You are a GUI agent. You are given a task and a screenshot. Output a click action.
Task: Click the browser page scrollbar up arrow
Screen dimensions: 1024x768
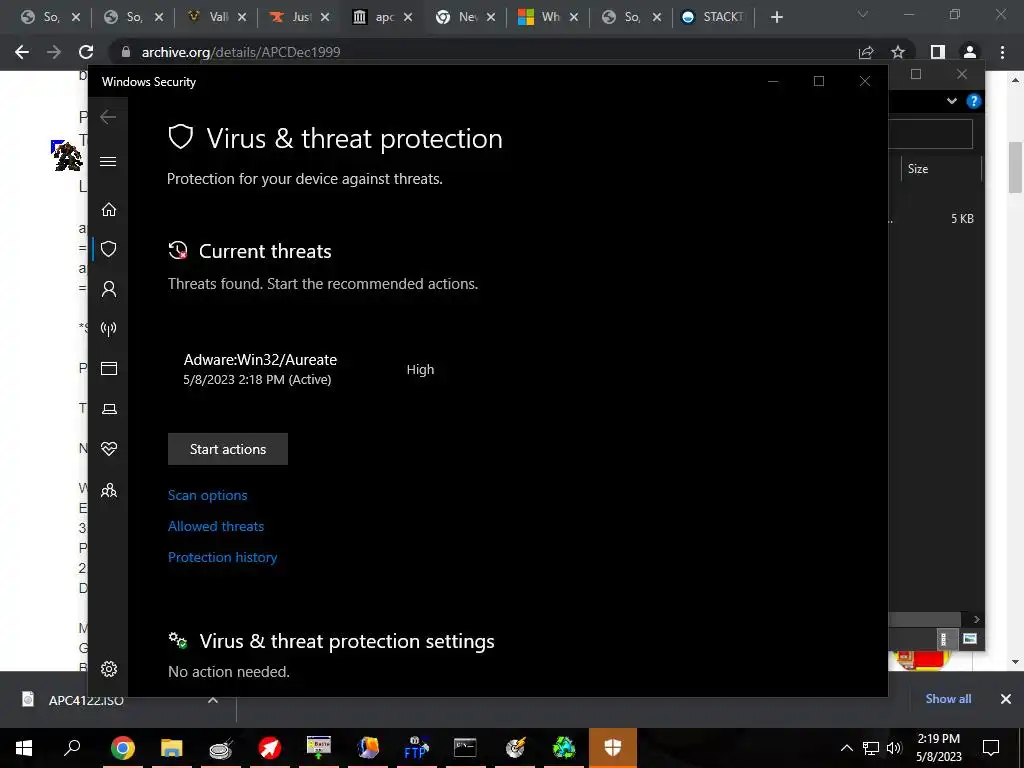click(x=1016, y=80)
